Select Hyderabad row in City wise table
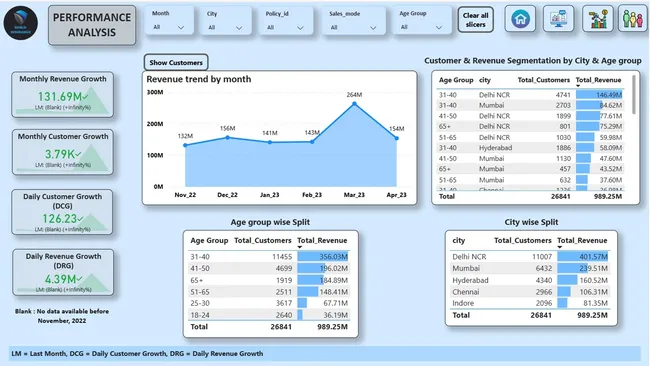650x366 pixels. tap(530, 280)
